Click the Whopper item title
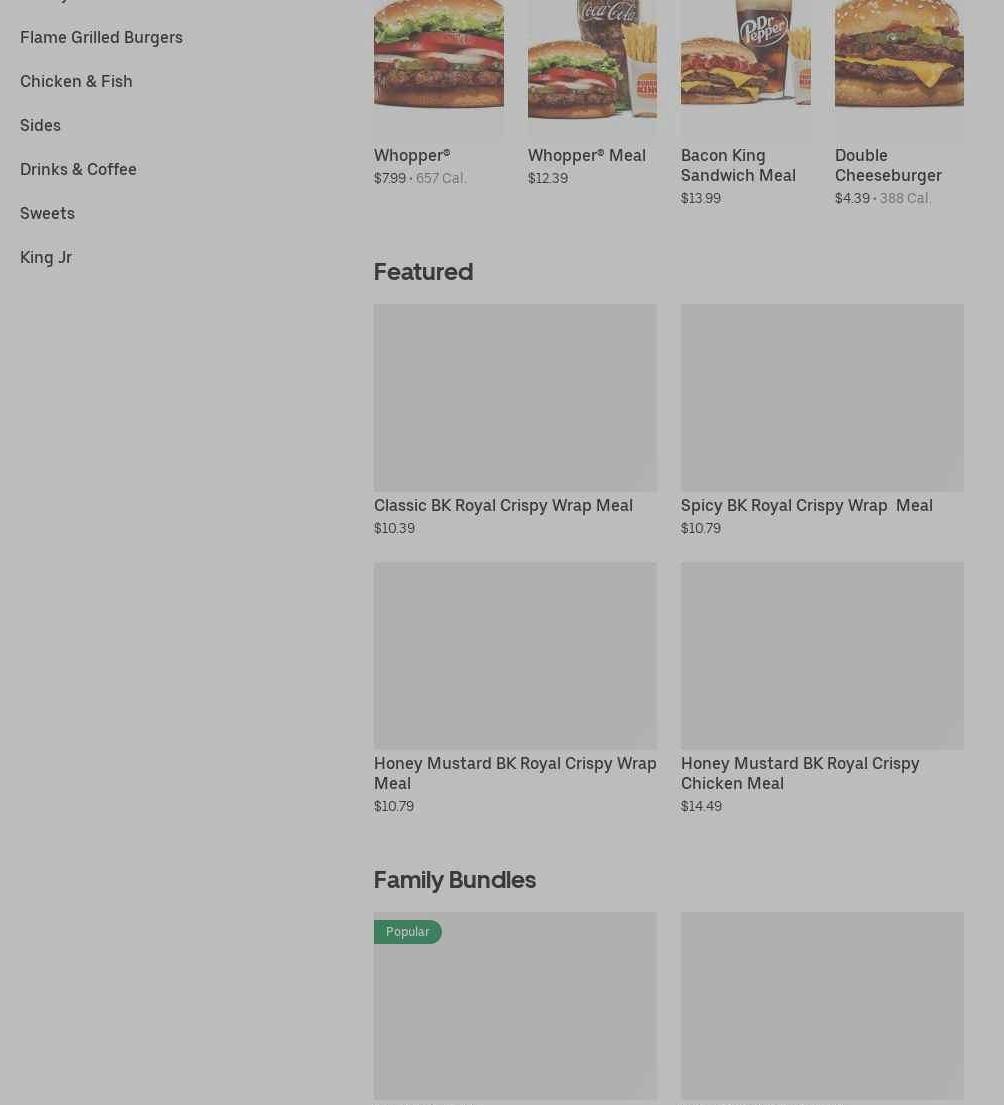Viewport: 1004px width, 1105px height. (412, 155)
